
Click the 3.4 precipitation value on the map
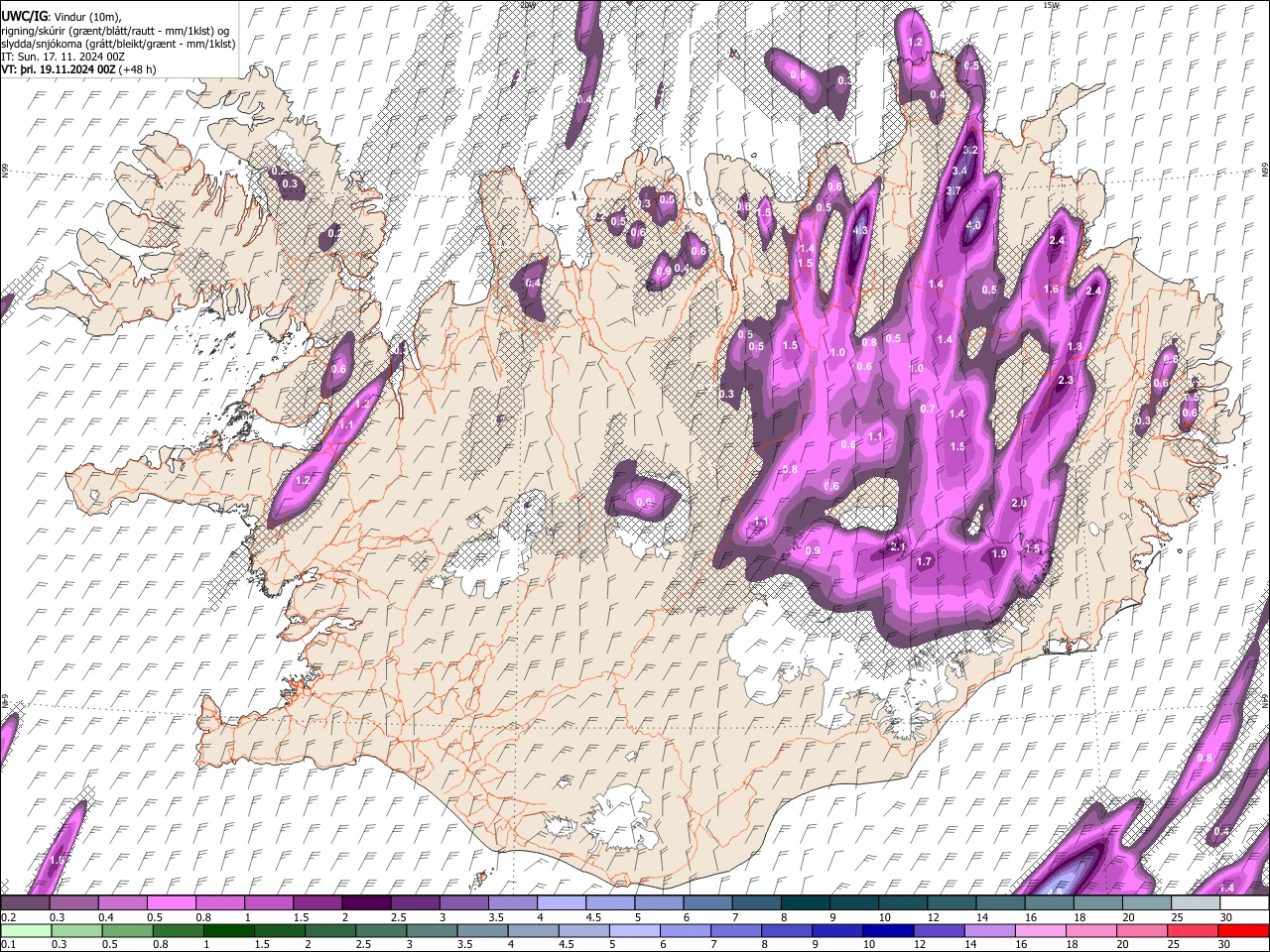(959, 171)
